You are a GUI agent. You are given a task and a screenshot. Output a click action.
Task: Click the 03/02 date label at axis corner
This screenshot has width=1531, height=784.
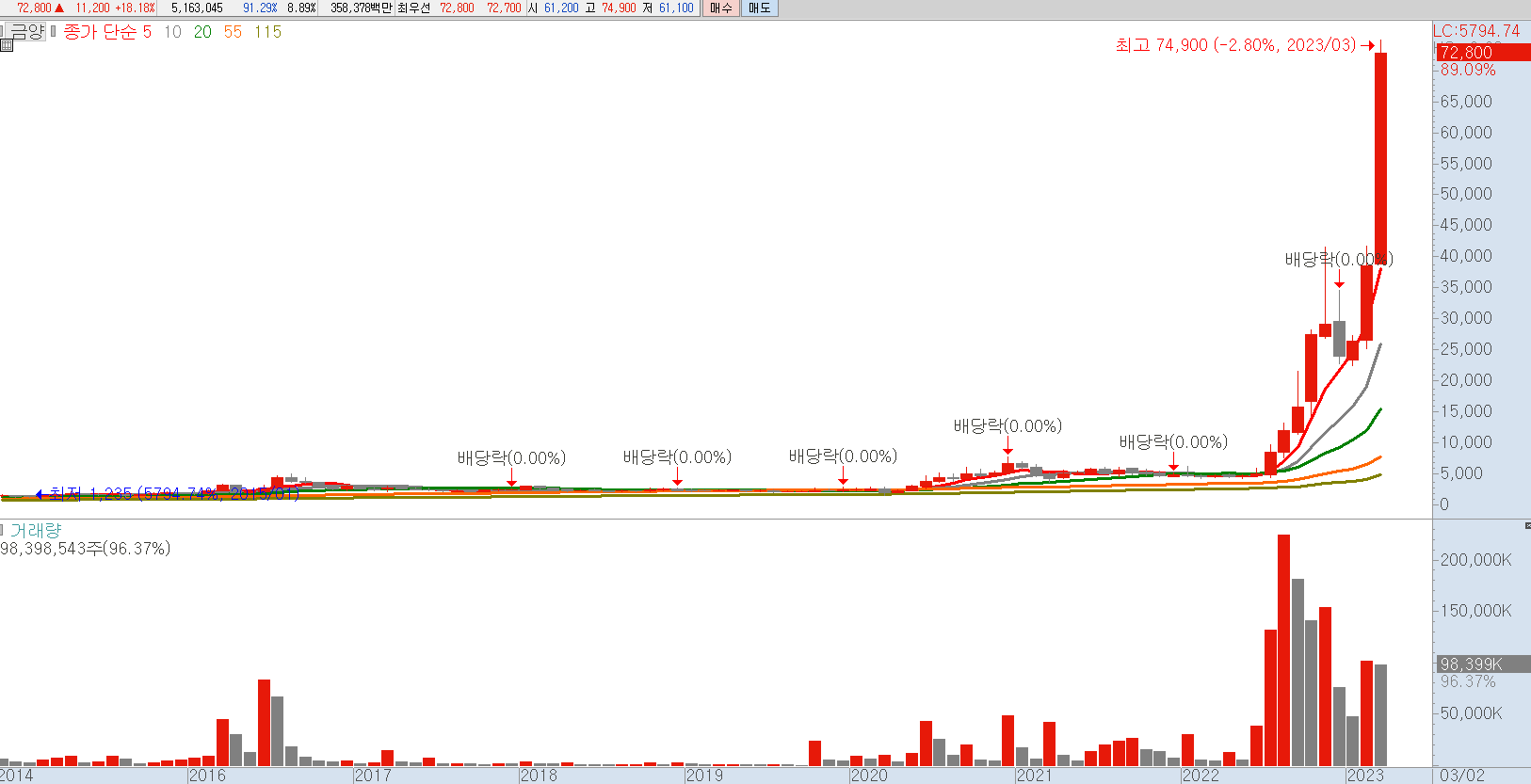pos(1462,776)
